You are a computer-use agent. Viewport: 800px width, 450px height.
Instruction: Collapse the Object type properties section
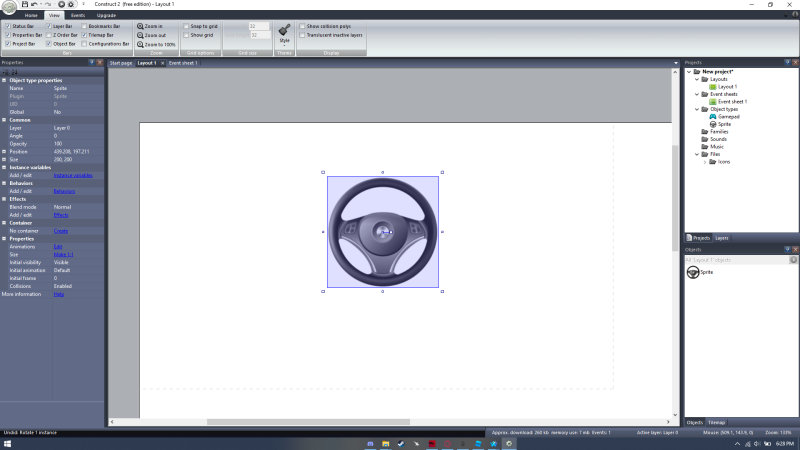4,80
